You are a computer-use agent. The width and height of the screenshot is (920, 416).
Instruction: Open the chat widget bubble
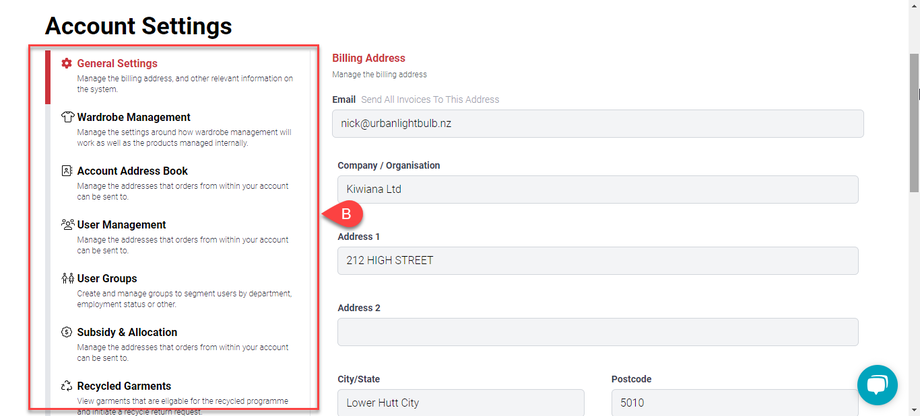click(x=877, y=385)
